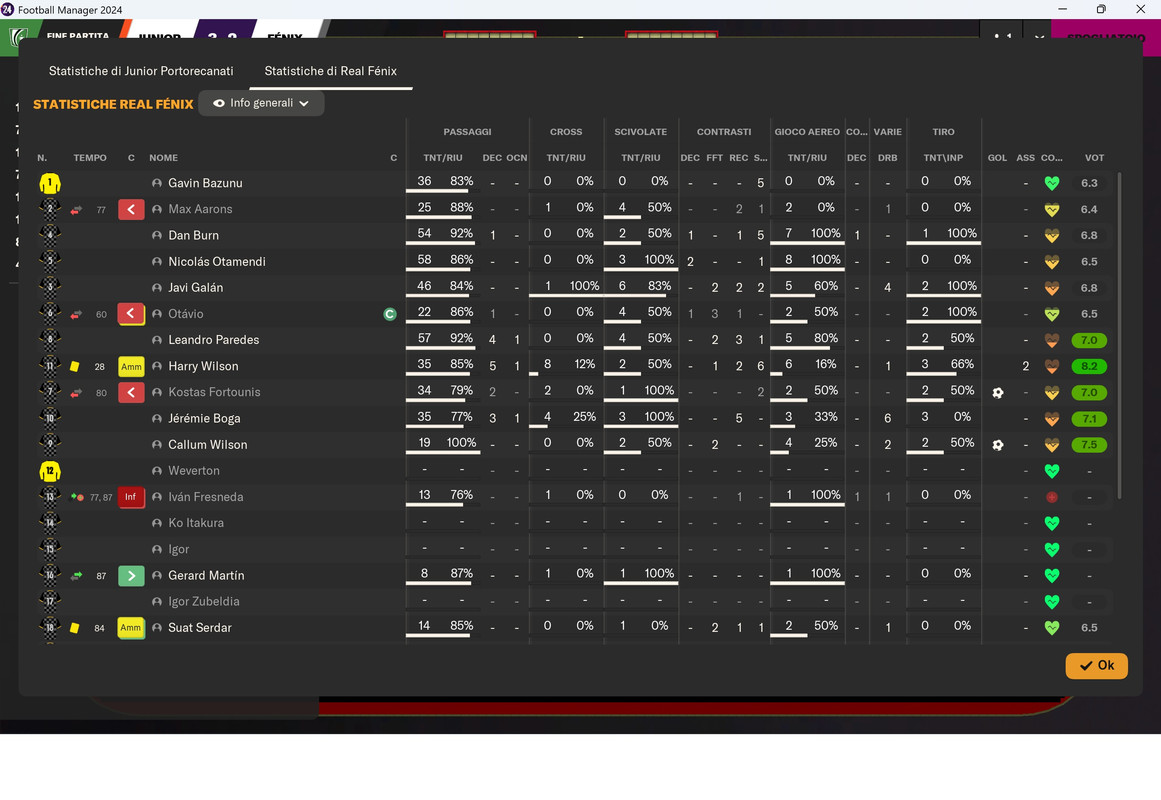Sort by ASS column header

click(x=1026, y=158)
